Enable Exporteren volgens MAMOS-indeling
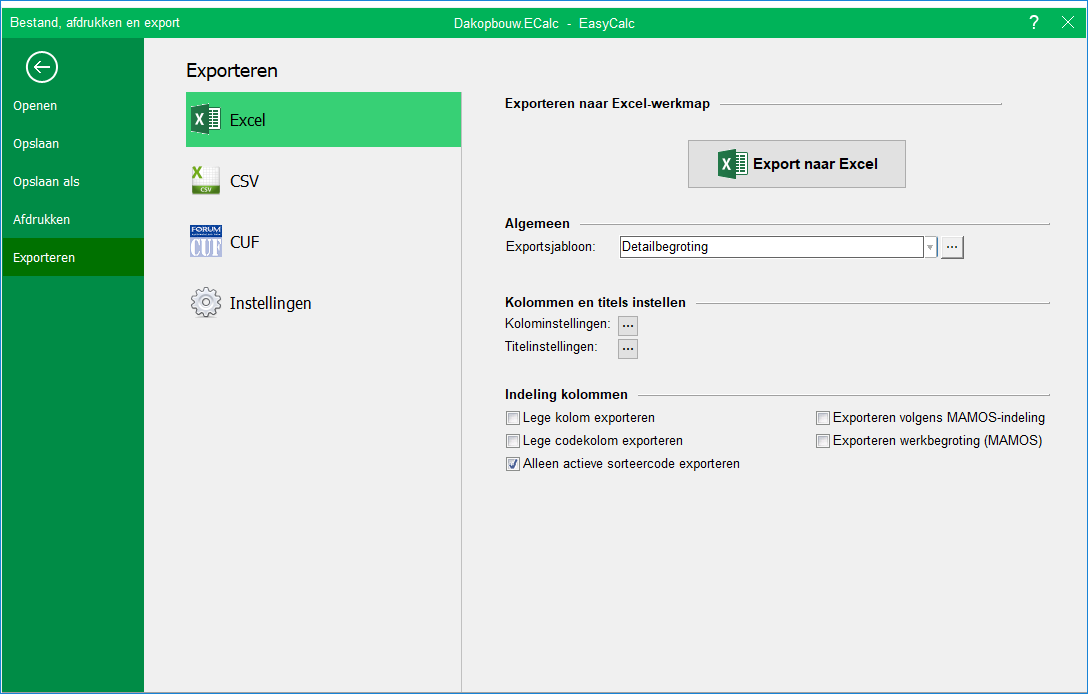Viewport: 1088px width, 694px height. [823, 418]
